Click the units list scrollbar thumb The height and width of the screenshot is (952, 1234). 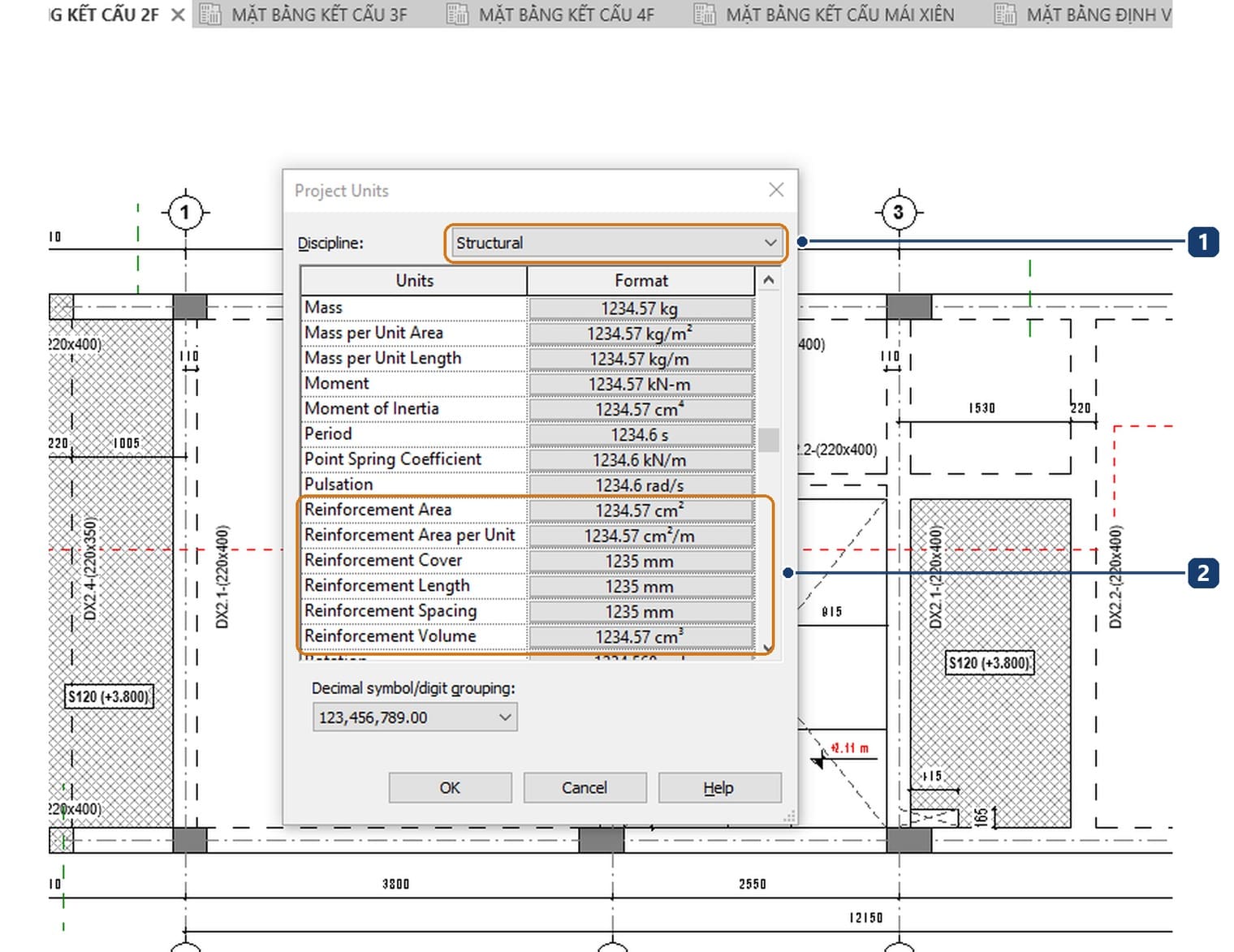tap(769, 440)
